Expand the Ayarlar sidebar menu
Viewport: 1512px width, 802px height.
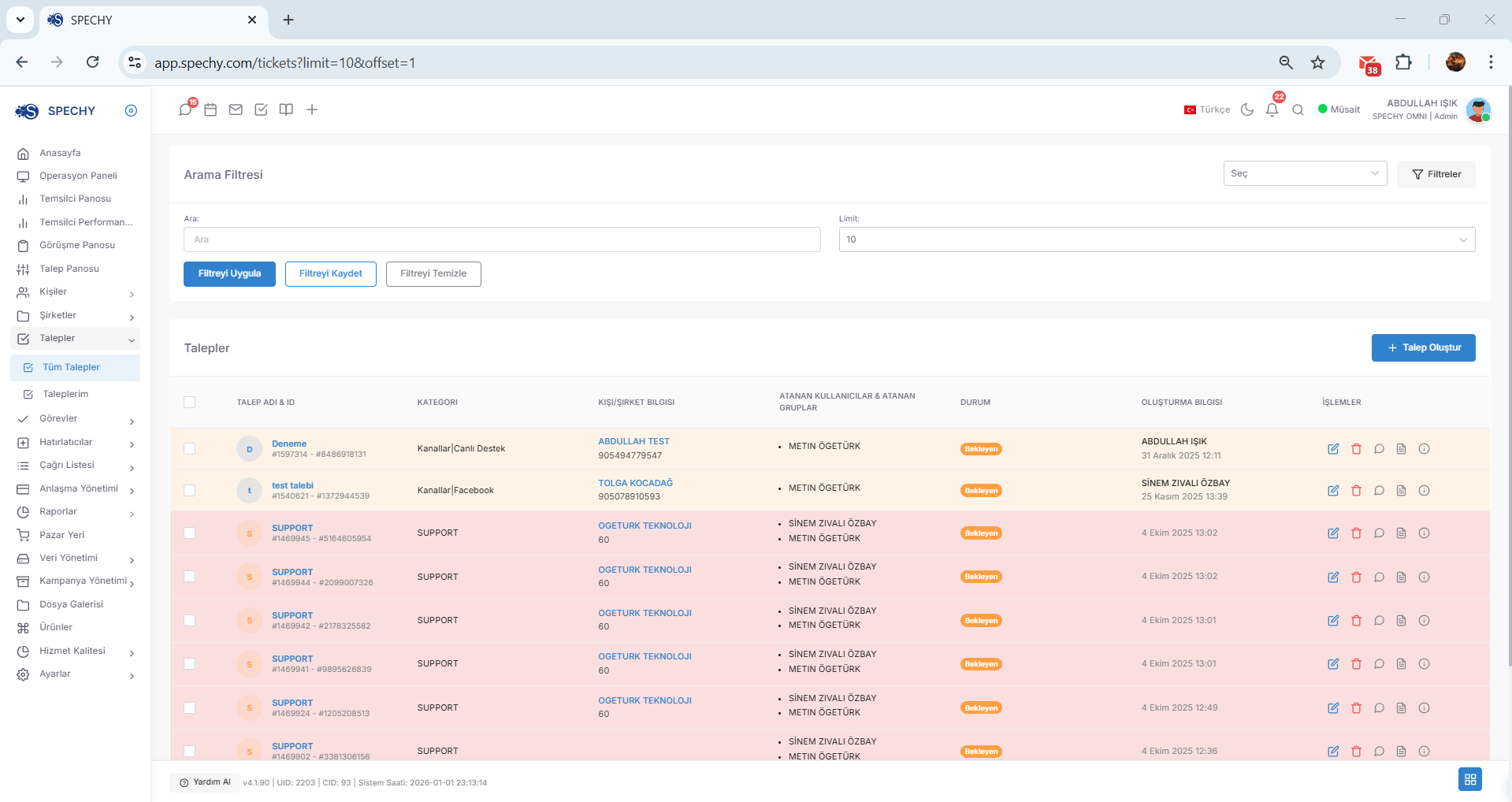coord(76,674)
